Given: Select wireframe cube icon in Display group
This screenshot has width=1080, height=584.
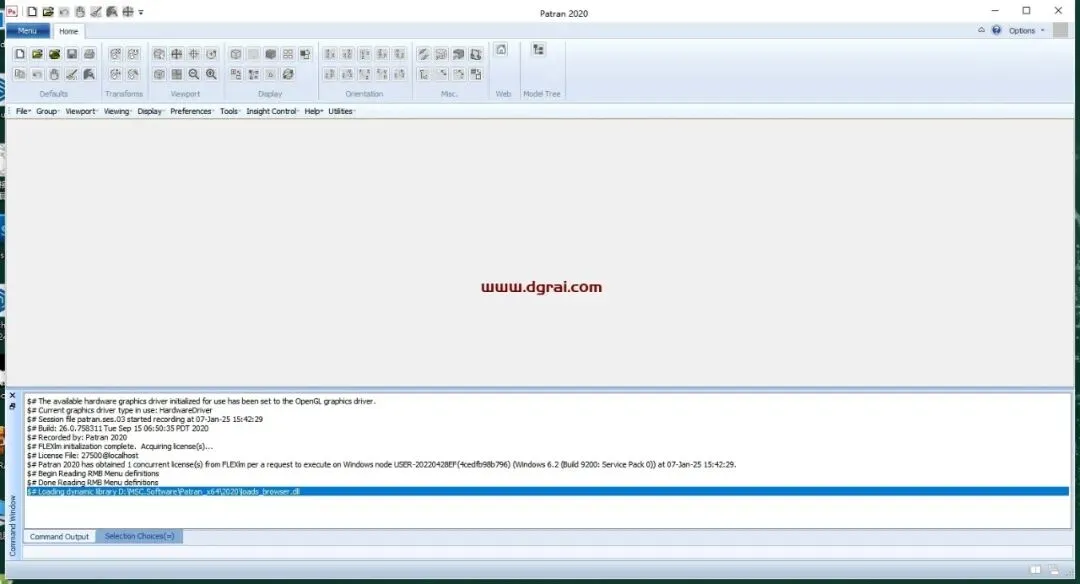Looking at the screenshot, I should (236, 54).
